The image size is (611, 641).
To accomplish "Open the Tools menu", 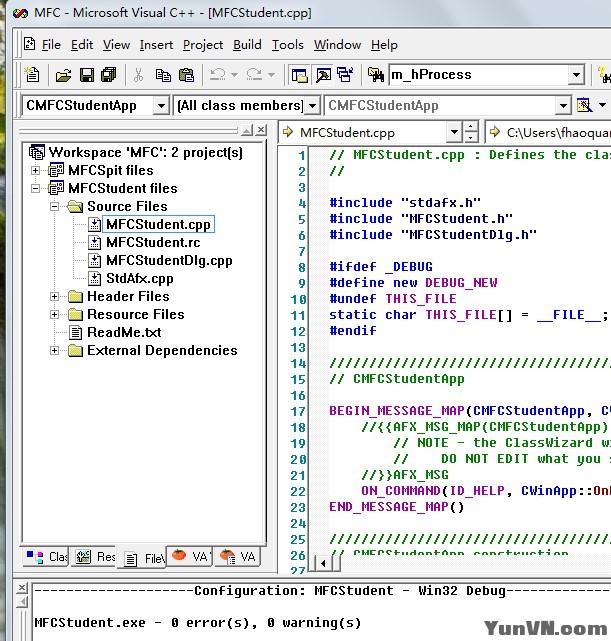I will 288,45.
